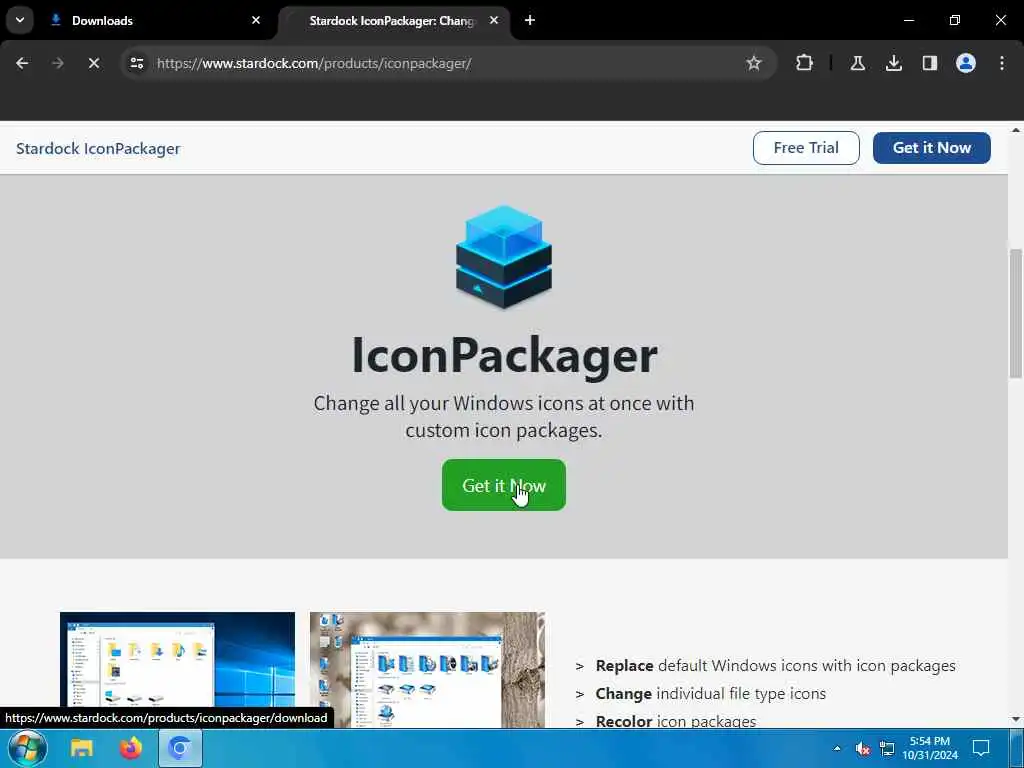Open the Windows Start button
Screen dimensions: 1024x768
[27, 748]
